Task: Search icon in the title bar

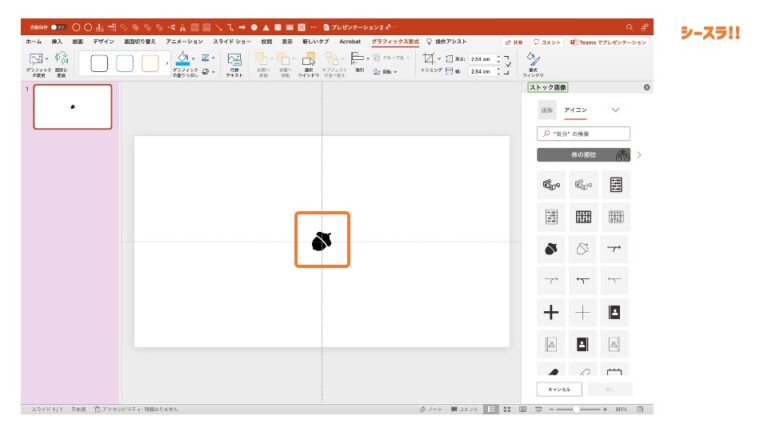Action: click(x=629, y=27)
